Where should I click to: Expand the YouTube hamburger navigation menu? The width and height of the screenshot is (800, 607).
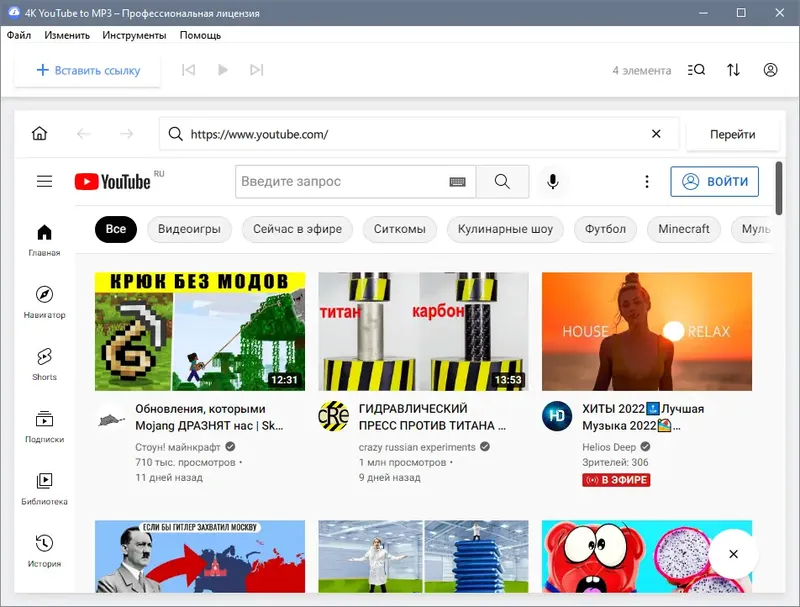[44, 181]
